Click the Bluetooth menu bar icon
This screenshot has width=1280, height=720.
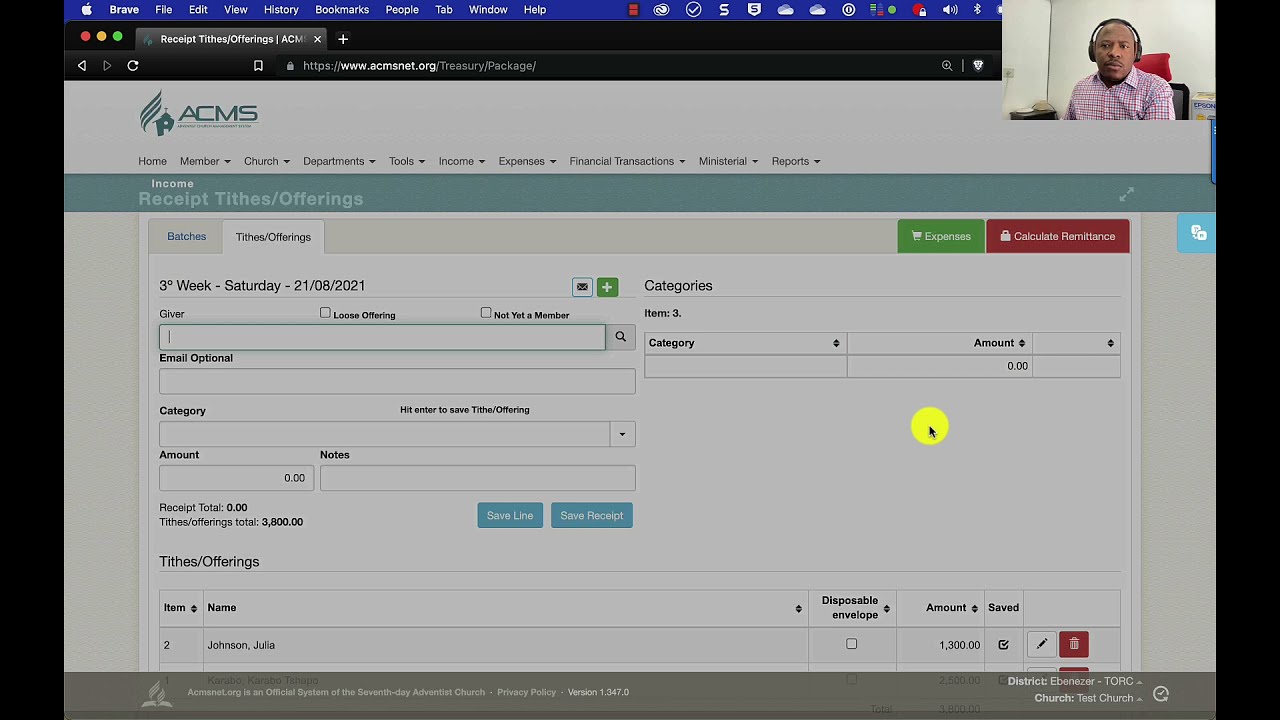(x=977, y=10)
